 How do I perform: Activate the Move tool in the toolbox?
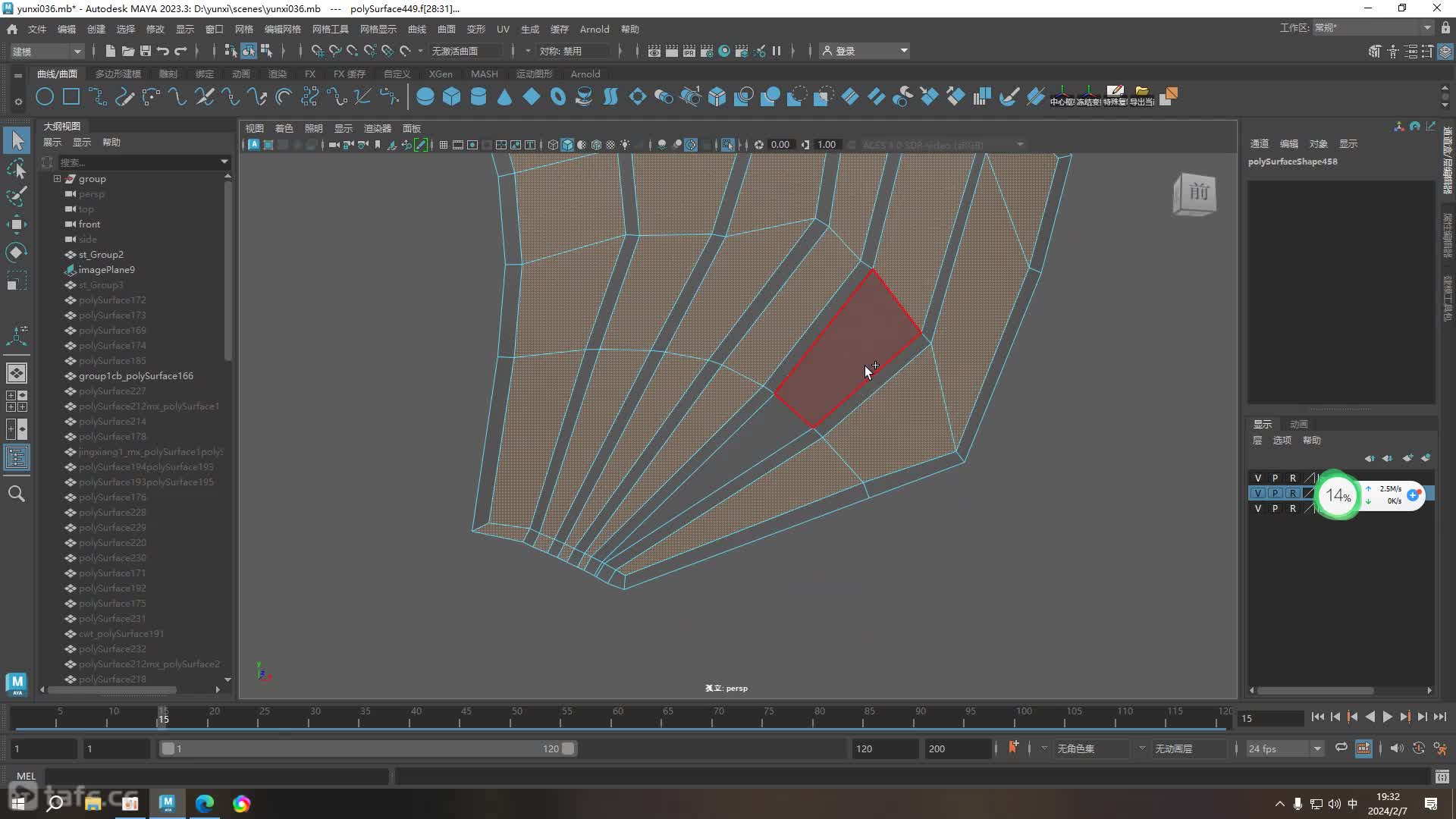pyautogui.click(x=17, y=224)
